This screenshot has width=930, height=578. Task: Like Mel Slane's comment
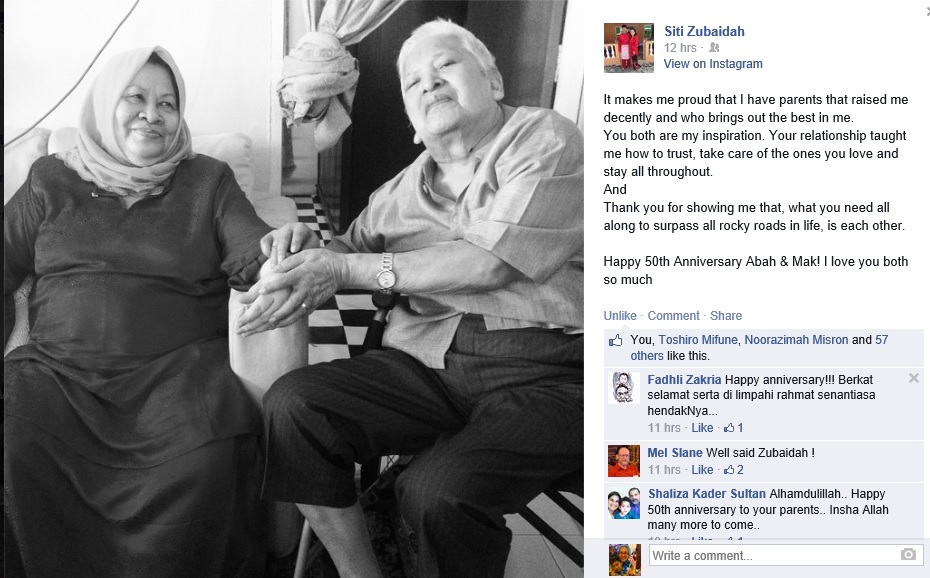coord(702,470)
